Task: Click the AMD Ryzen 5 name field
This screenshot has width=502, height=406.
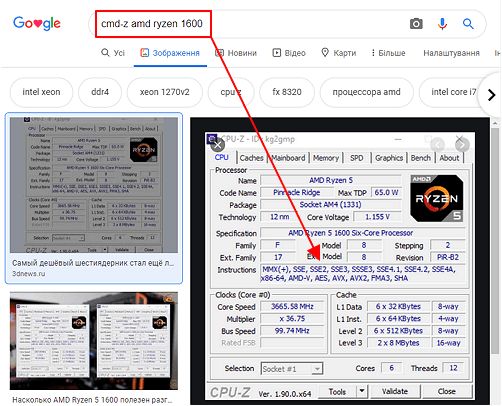Action: pos(331,180)
